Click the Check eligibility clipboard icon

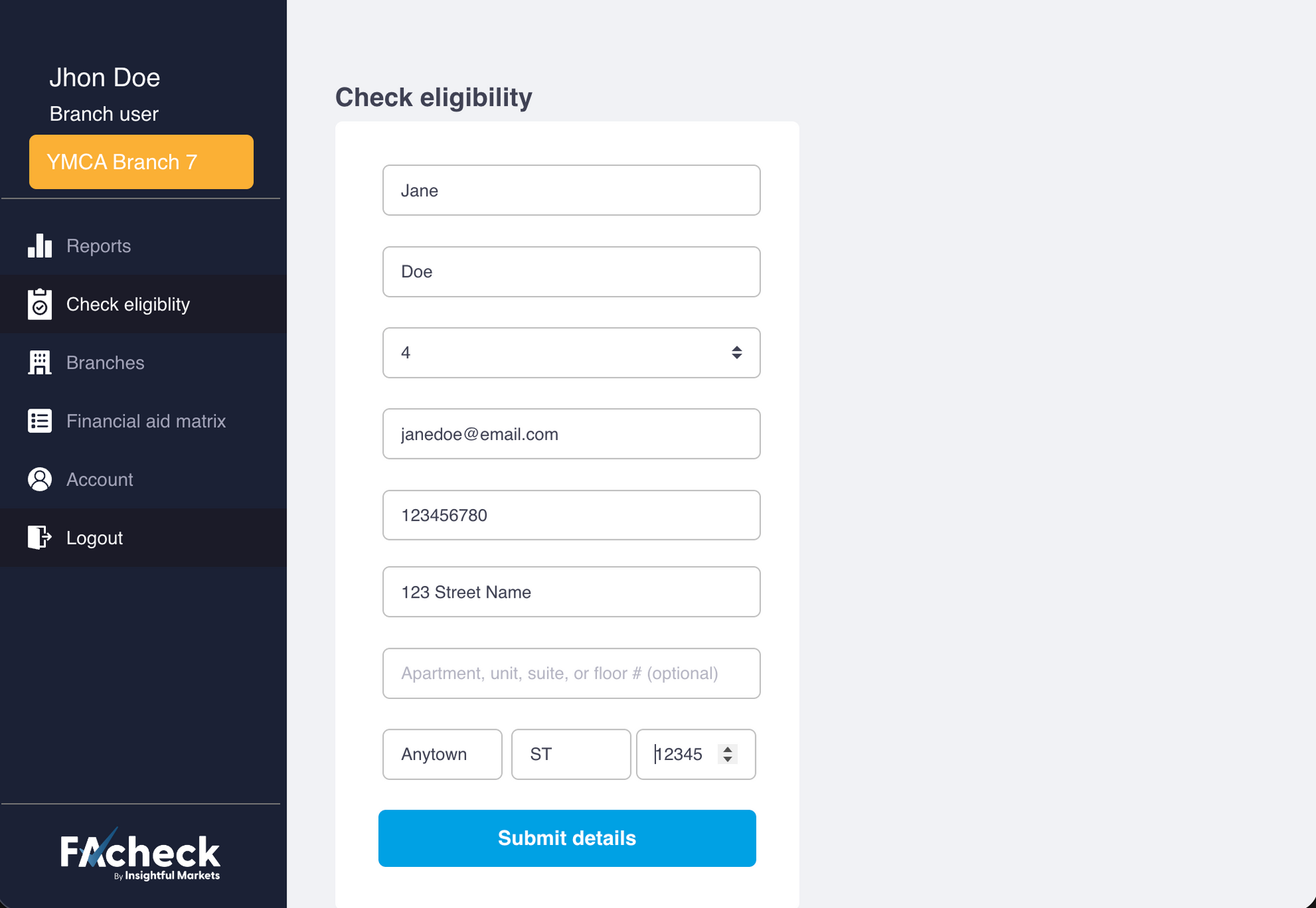tap(40, 304)
